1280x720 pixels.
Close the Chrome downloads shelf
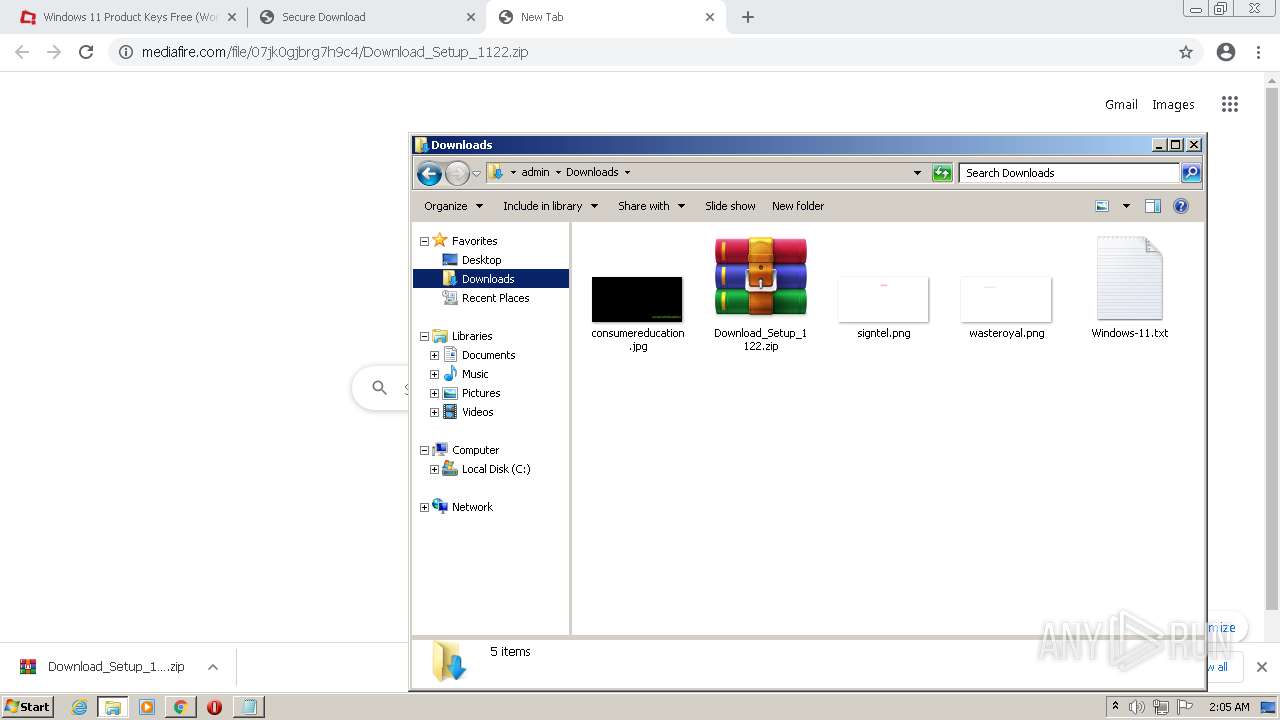point(1262,667)
